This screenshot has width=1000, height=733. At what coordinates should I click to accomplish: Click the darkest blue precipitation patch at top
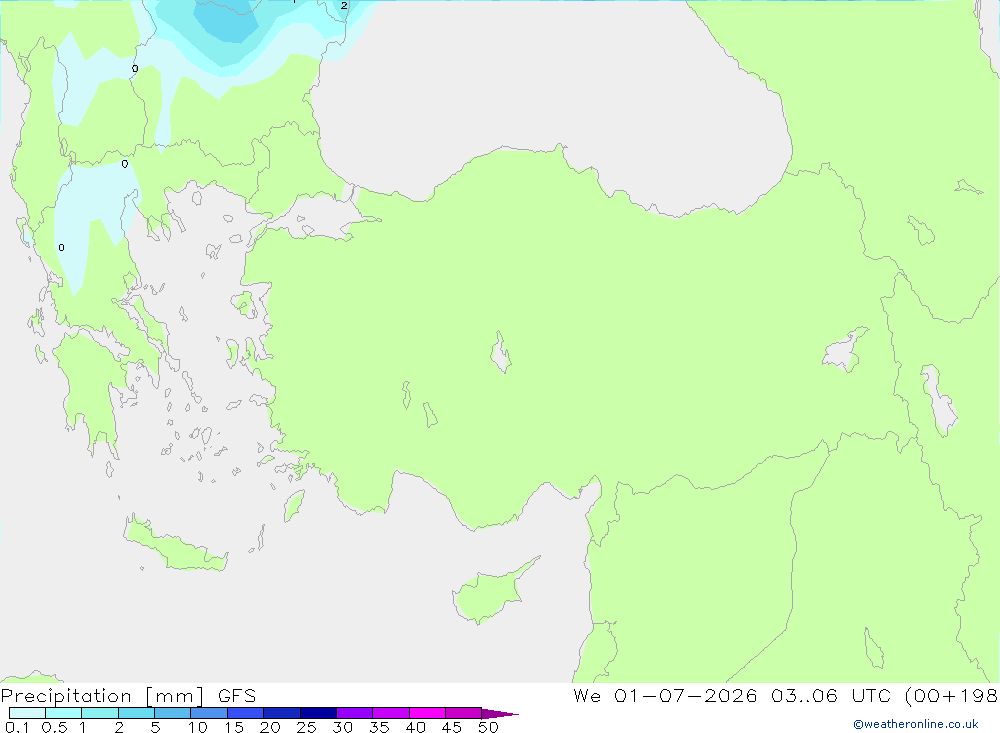[x=226, y=21]
